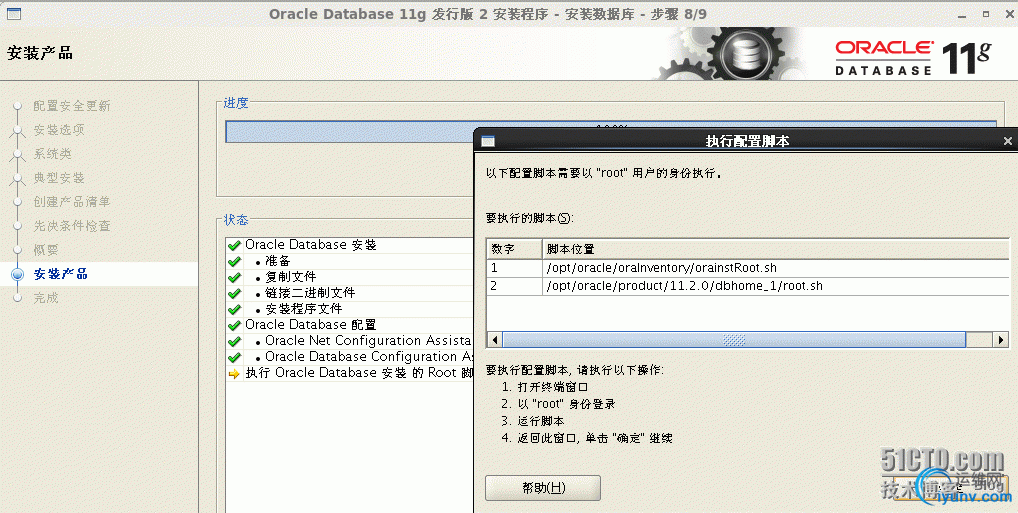Close the 执行配置脚本 dialog

tap(1007, 141)
